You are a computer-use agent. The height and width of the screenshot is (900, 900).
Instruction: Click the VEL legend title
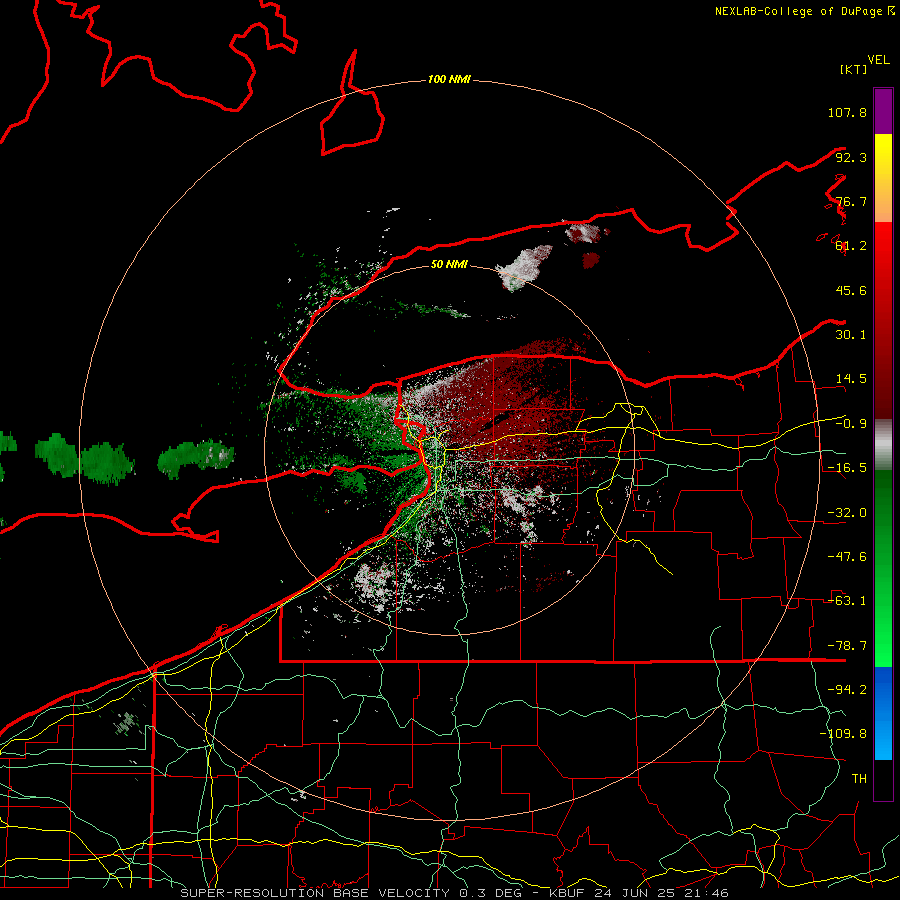878,60
